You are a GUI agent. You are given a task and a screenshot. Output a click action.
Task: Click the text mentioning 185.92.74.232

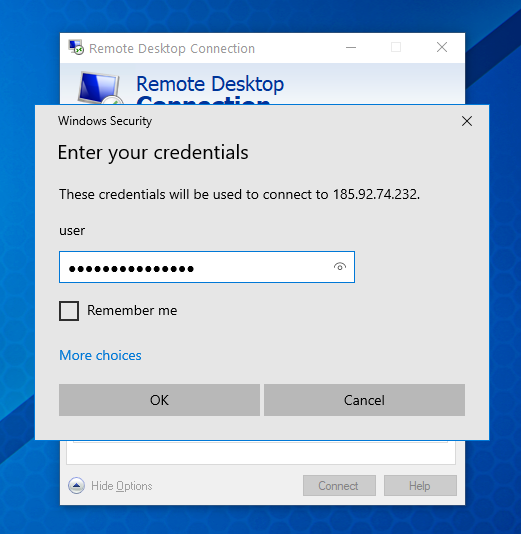click(240, 194)
